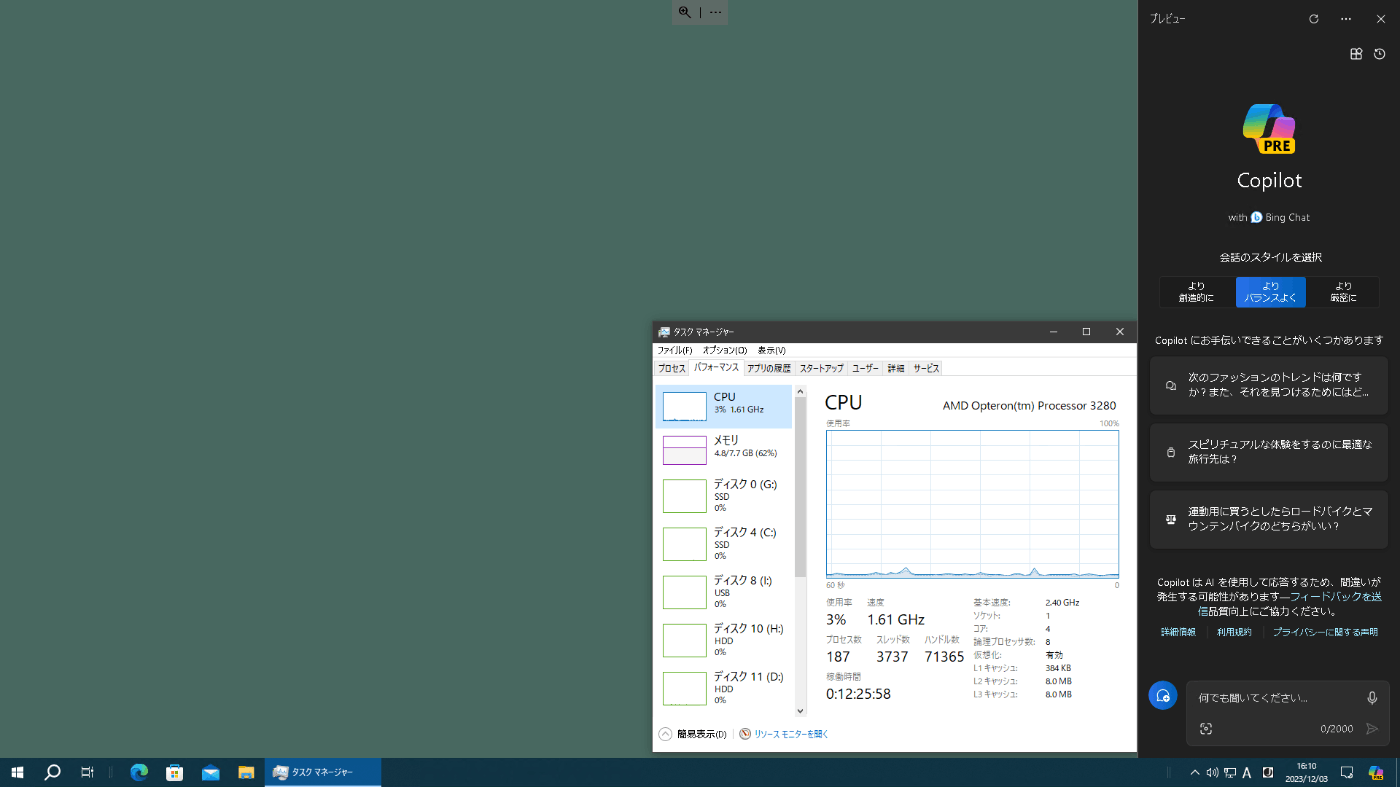Click scroll-up arrow in Task Manager sidebar

[800, 392]
